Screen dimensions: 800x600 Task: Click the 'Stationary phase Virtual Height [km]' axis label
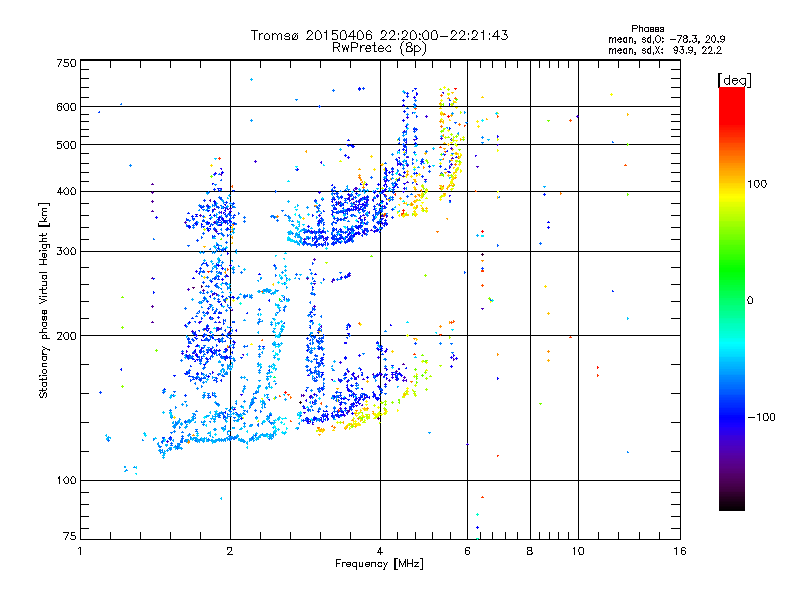(x=44, y=300)
